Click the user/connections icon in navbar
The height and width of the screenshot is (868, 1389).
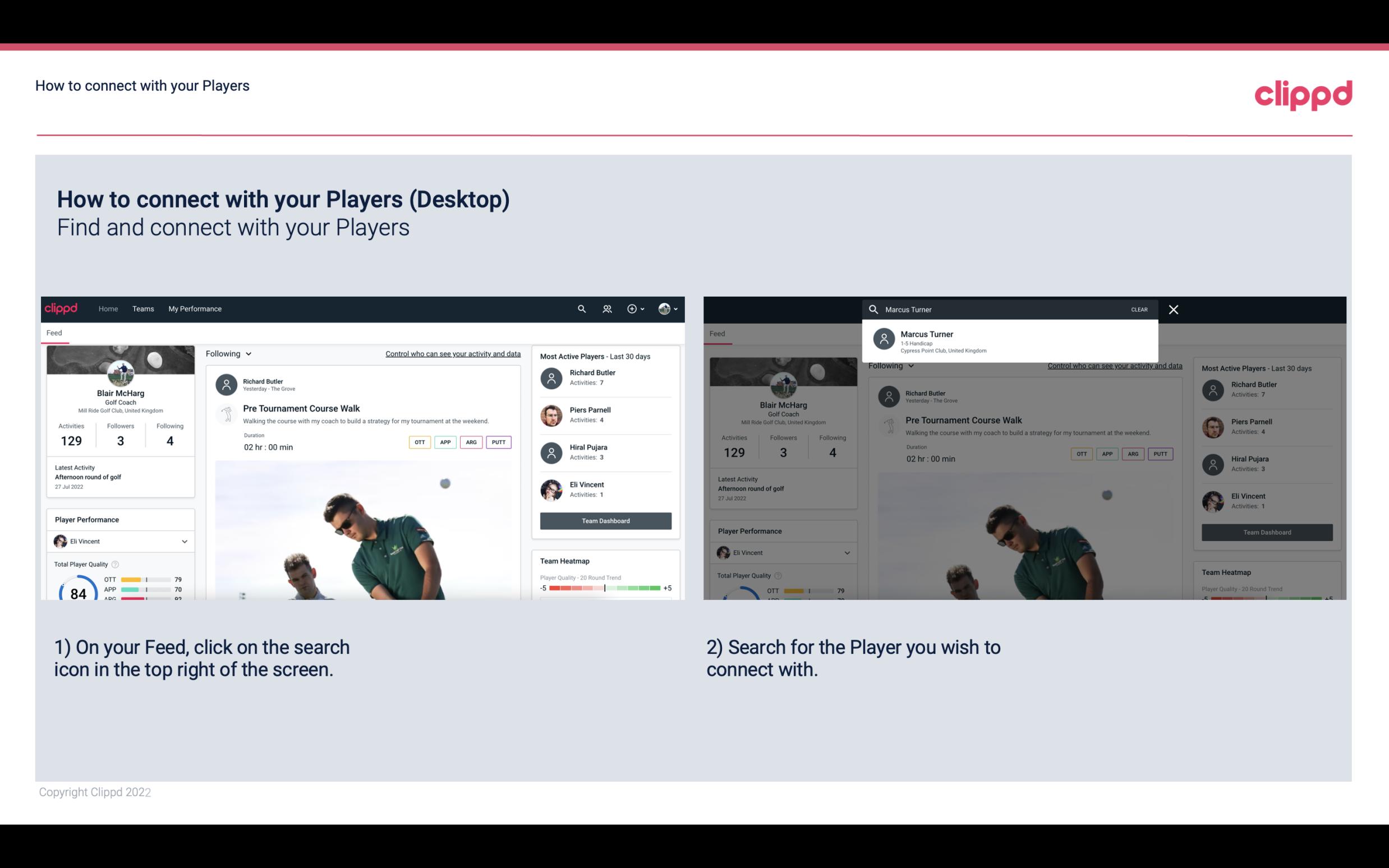click(x=606, y=309)
